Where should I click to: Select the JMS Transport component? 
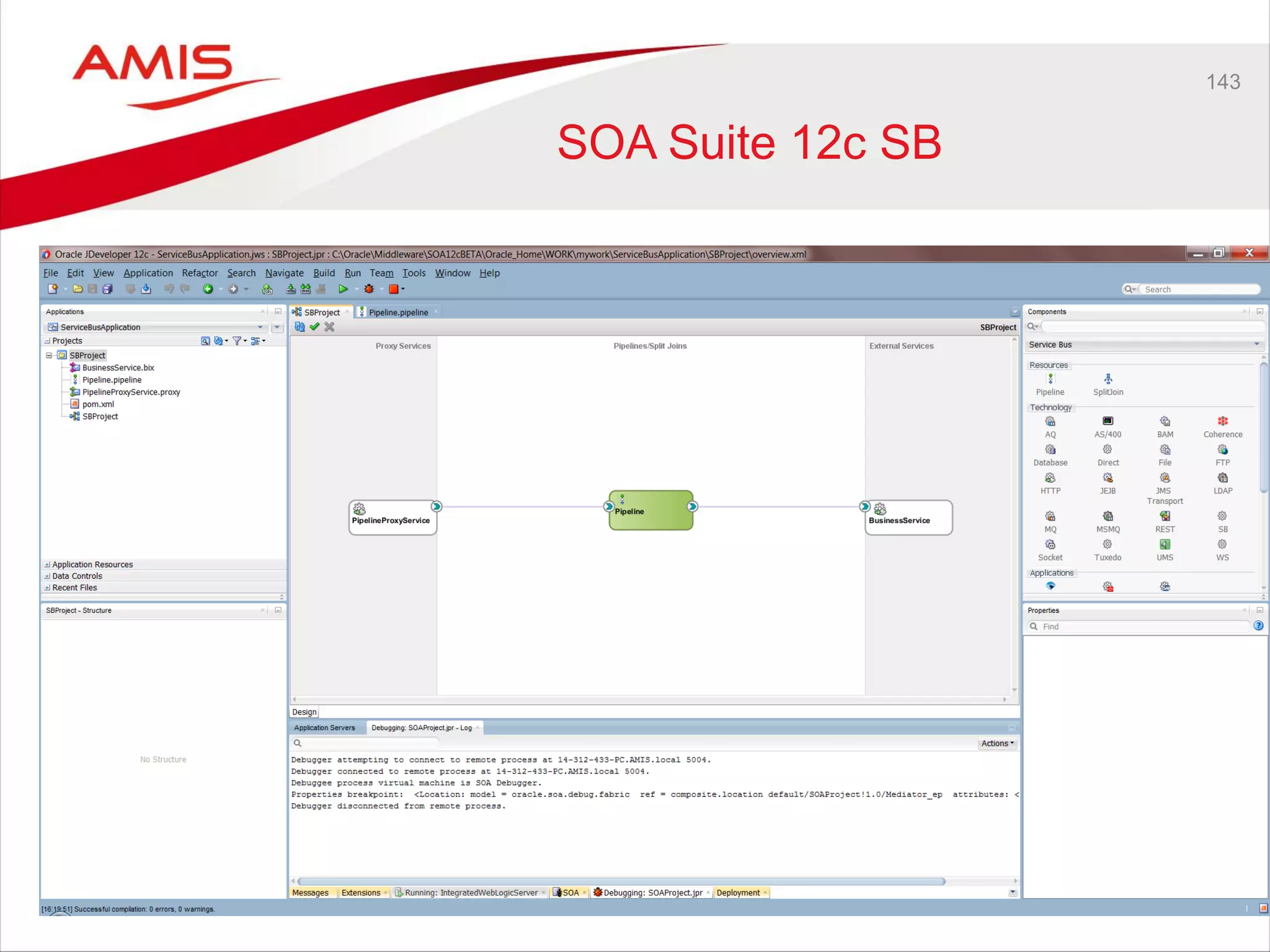tap(1165, 488)
